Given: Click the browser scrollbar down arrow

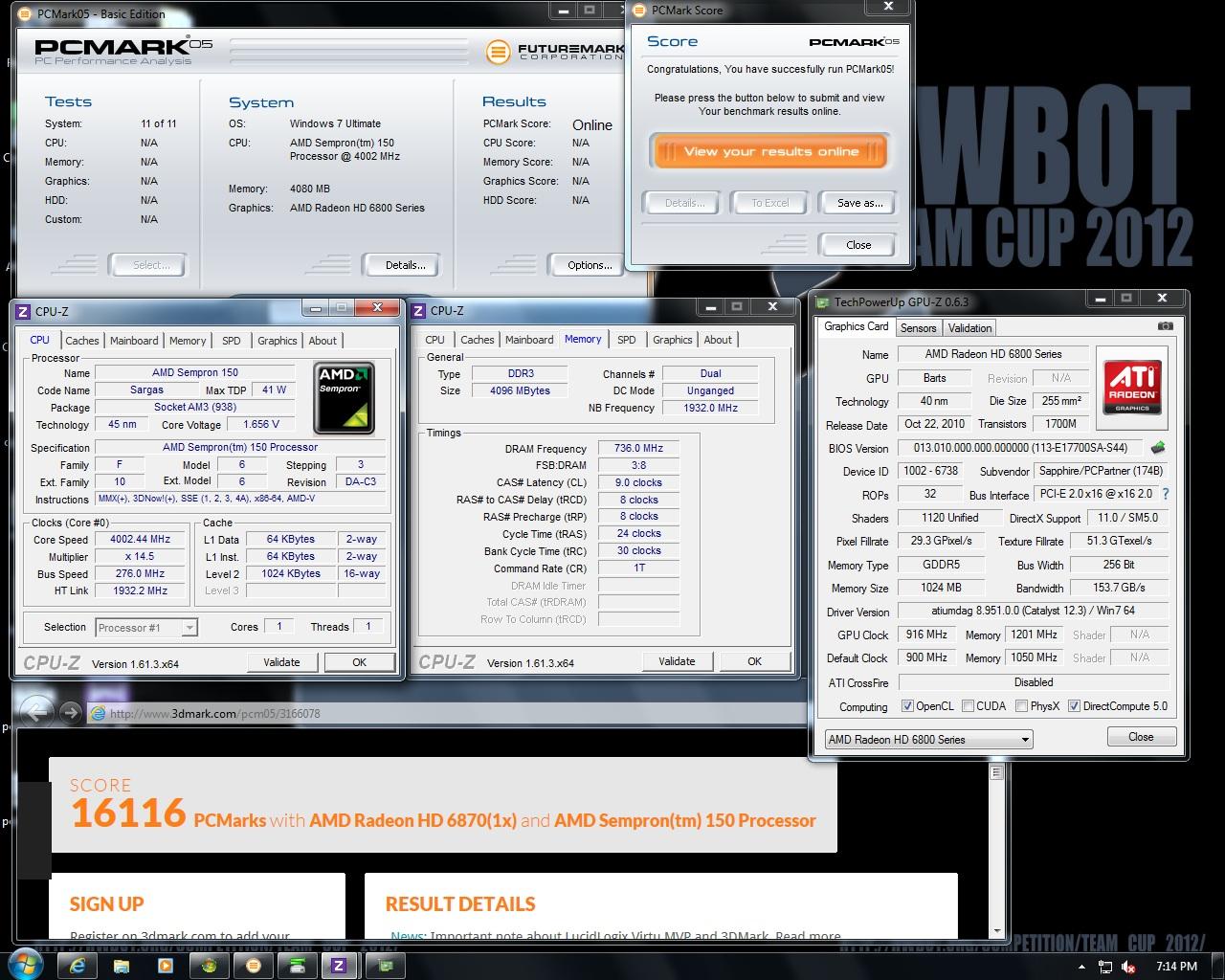Looking at the screenshot, I should [x=995, y=930].
